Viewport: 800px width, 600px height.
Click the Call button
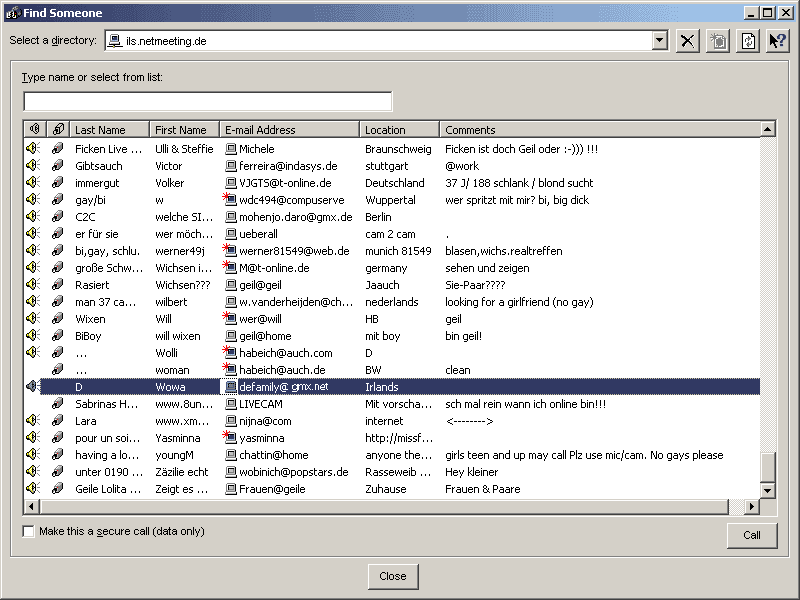[x=752, y=535]
